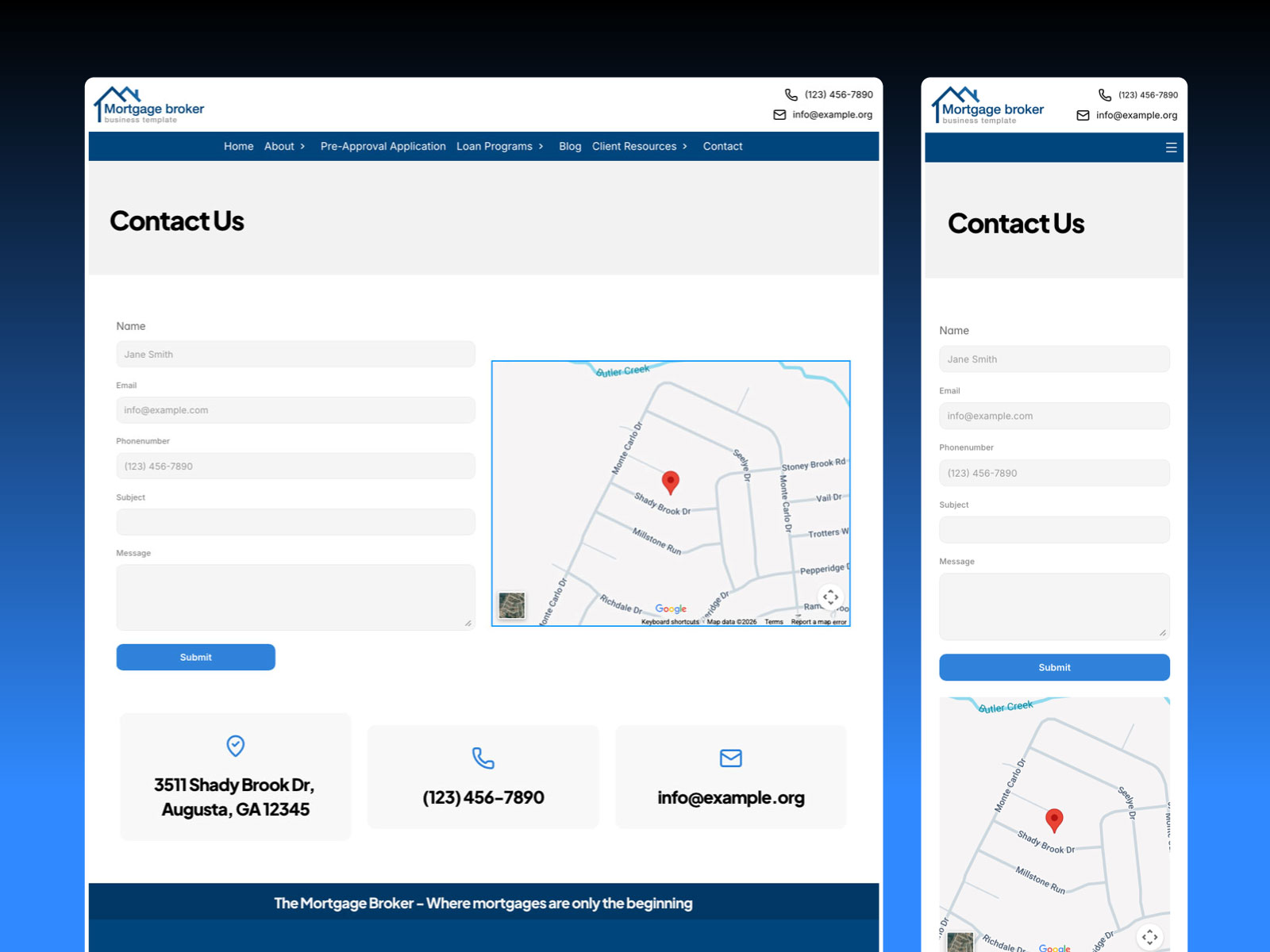Click the (123) 456-7890 text in phone card
Image resolution: width=1270 pixels, height=952 pixels.
pyautogui.click(x=483, y=798)
